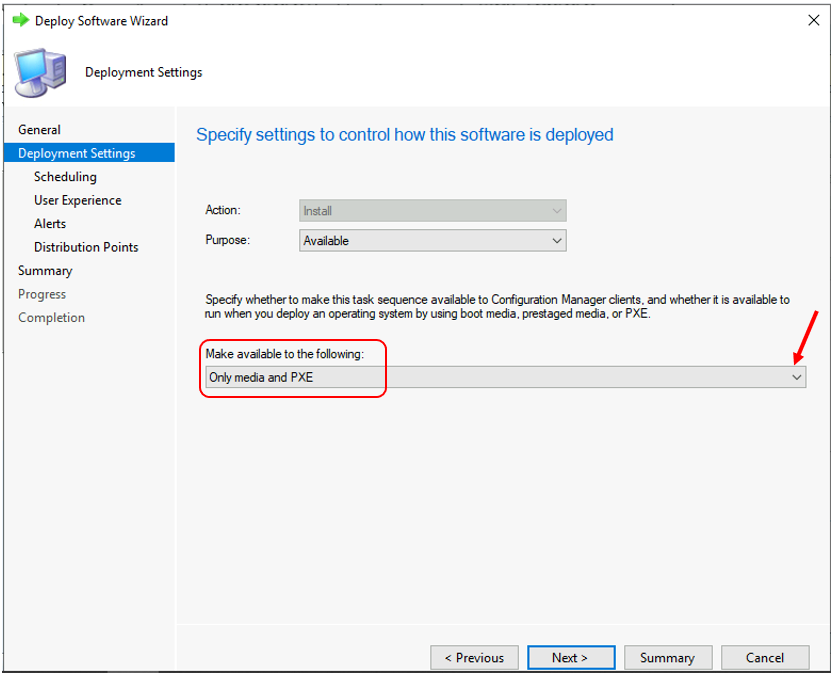Screen dimensions: 836x676
Task: Open the User Experience step
Action: click(x=78, y=200)
